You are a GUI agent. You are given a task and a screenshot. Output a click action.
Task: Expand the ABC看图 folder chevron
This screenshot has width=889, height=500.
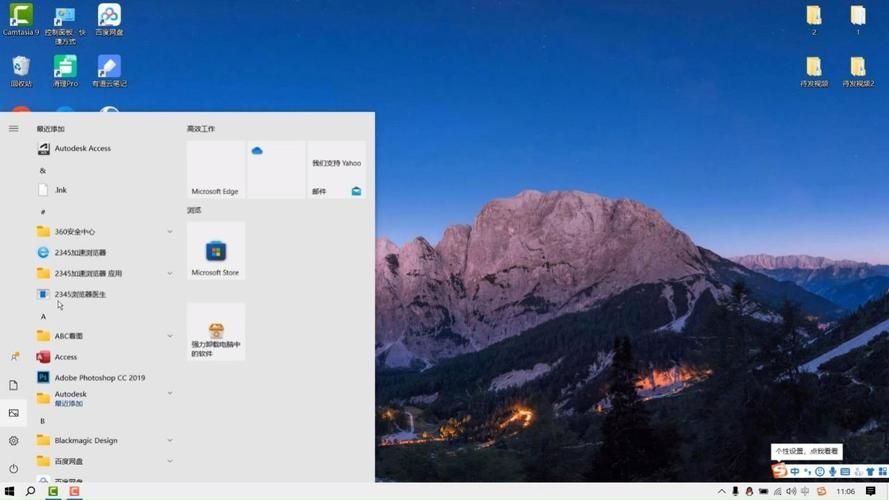point(170,336)
